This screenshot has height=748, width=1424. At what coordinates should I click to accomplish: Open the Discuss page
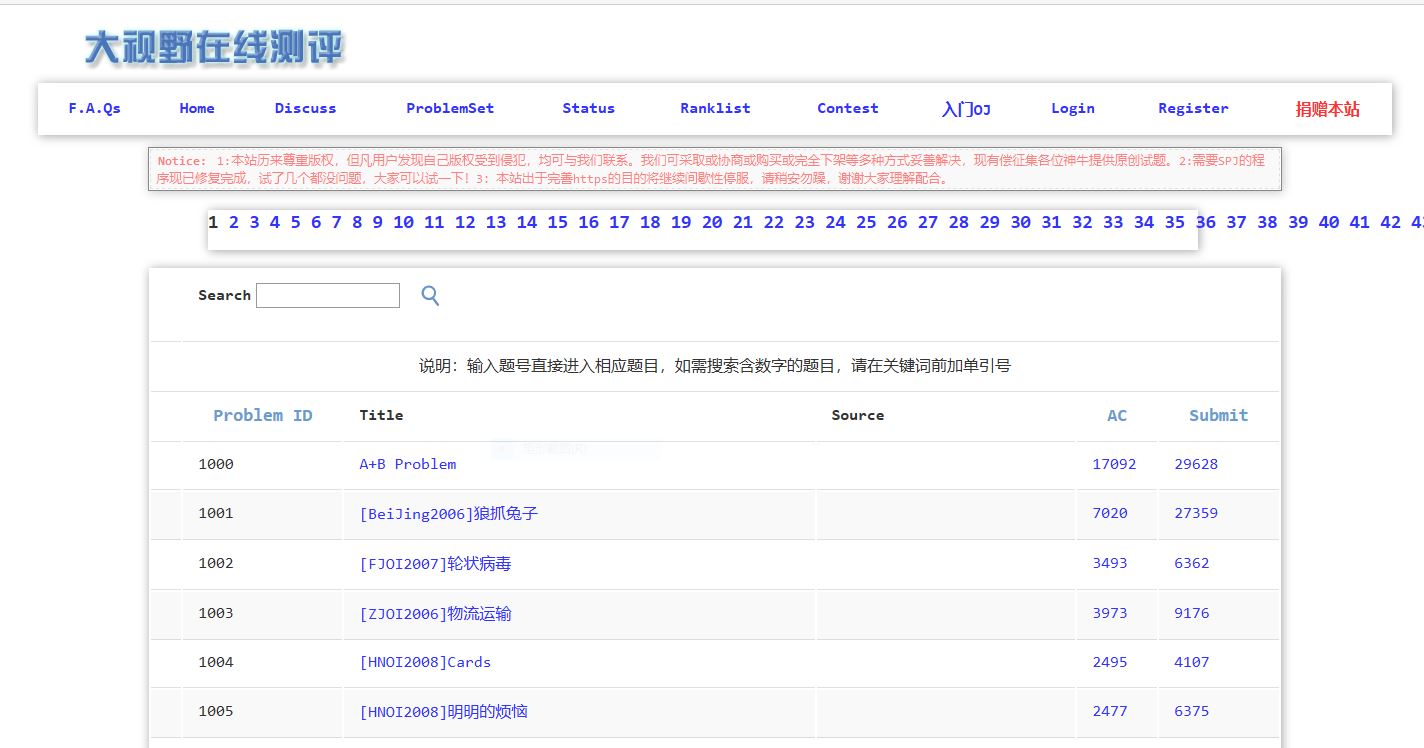[305, 108]
